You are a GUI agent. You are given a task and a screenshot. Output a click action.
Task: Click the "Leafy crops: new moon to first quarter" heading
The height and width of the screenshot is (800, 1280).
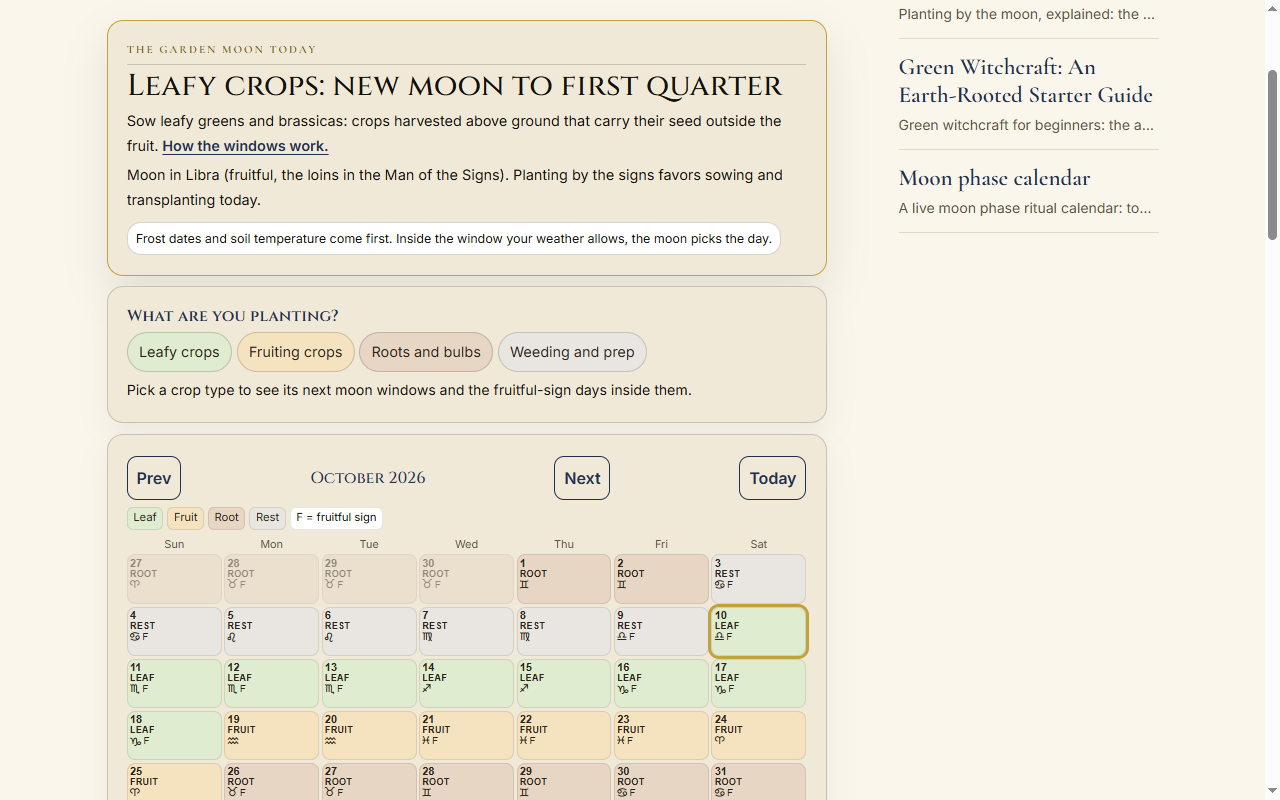click(455, 86)
